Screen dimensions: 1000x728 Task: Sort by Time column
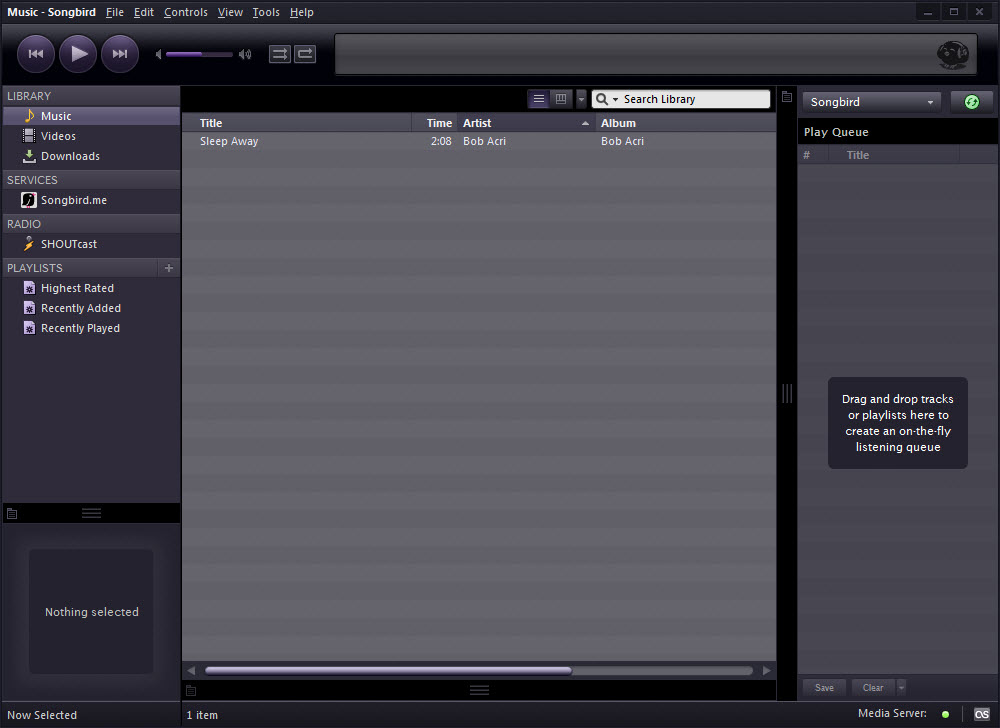point(434,123)
